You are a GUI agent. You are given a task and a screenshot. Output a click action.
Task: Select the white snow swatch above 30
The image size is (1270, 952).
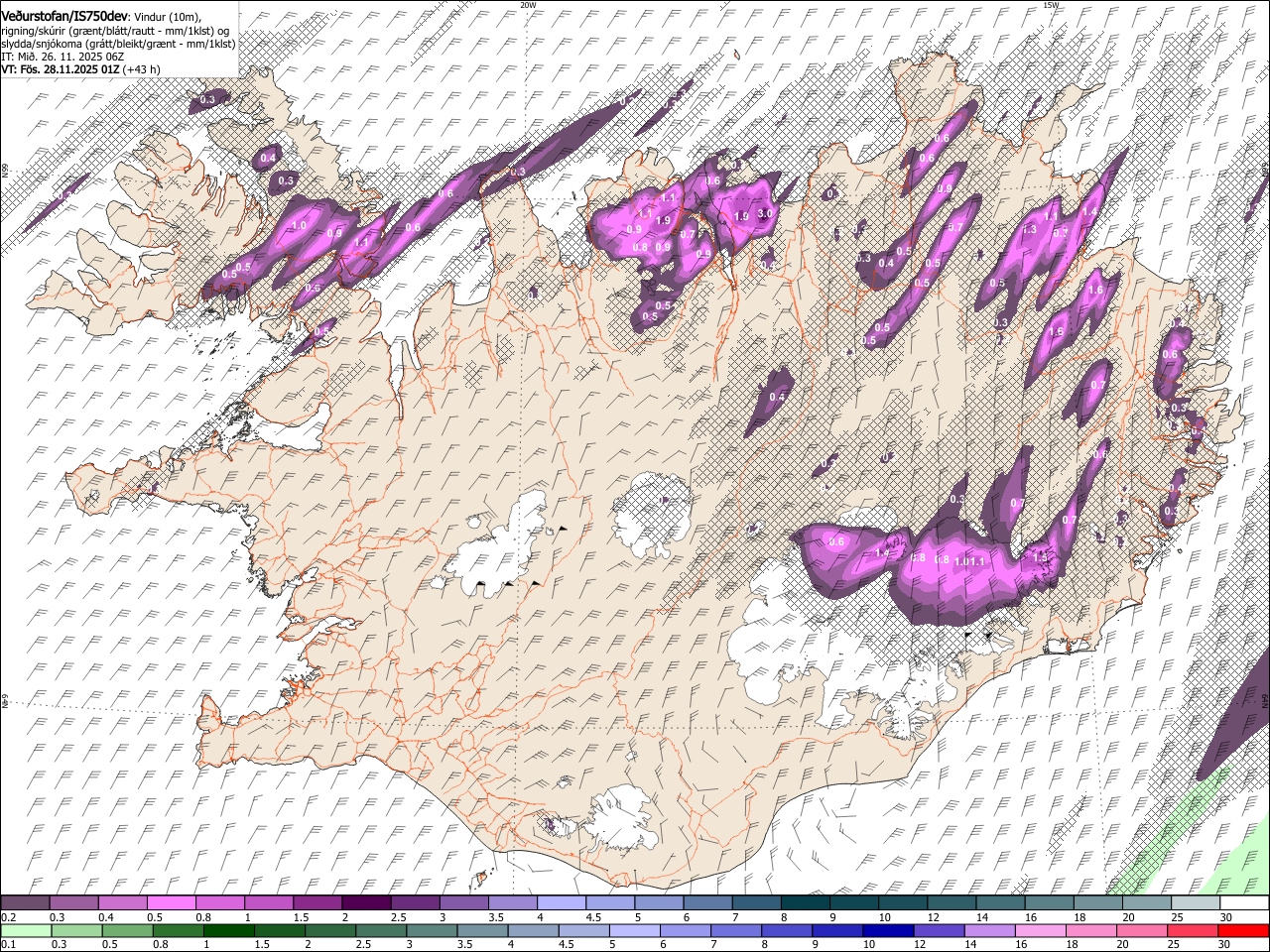pos(1244,903)
